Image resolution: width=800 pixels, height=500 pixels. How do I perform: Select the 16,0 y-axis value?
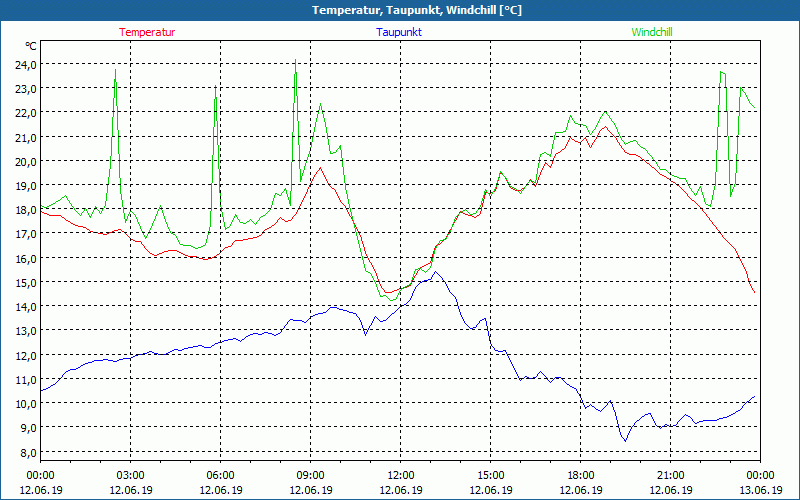click(x=26, y=258)
